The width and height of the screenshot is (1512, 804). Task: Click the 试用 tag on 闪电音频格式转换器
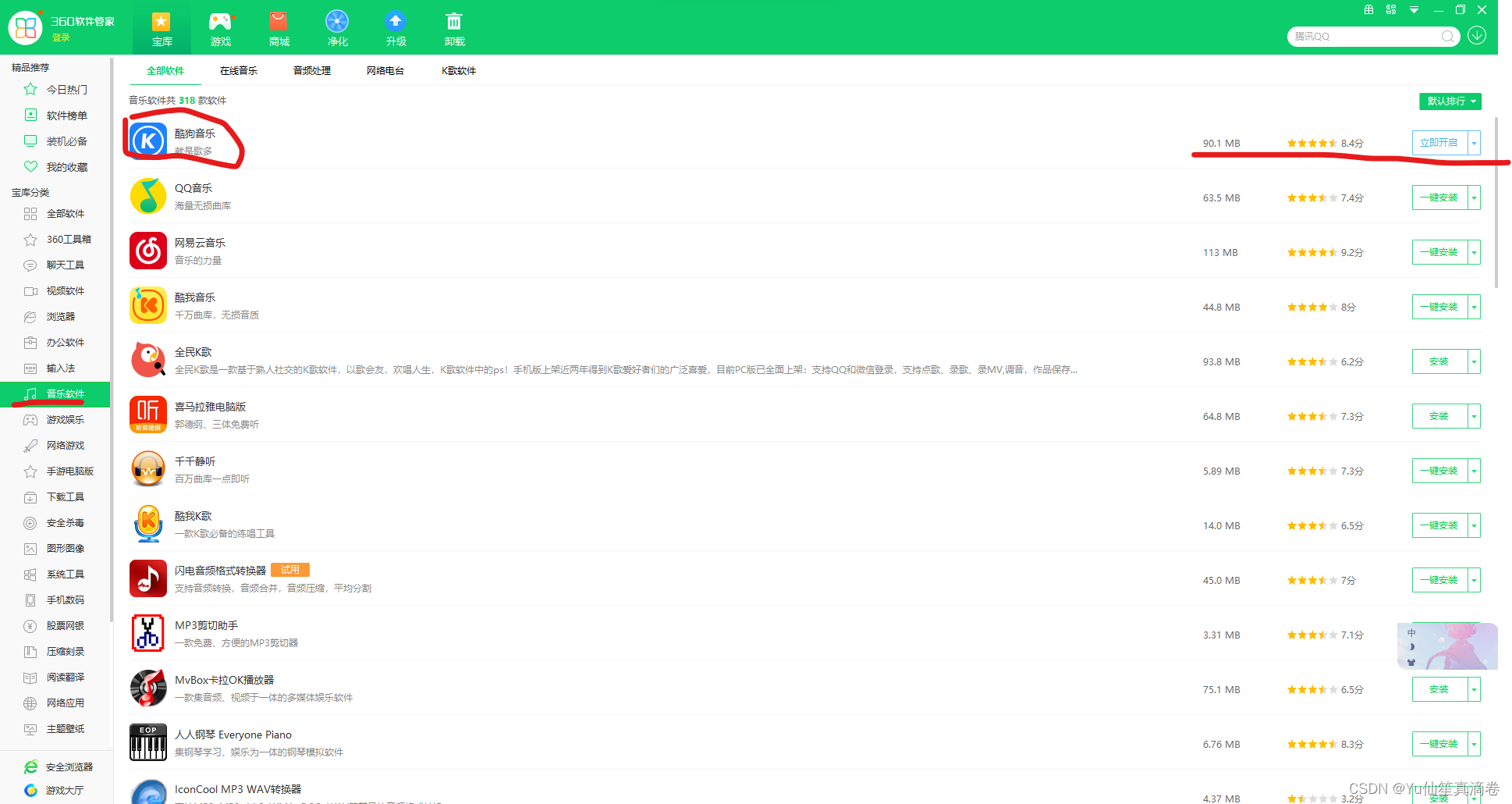point(290,570)
